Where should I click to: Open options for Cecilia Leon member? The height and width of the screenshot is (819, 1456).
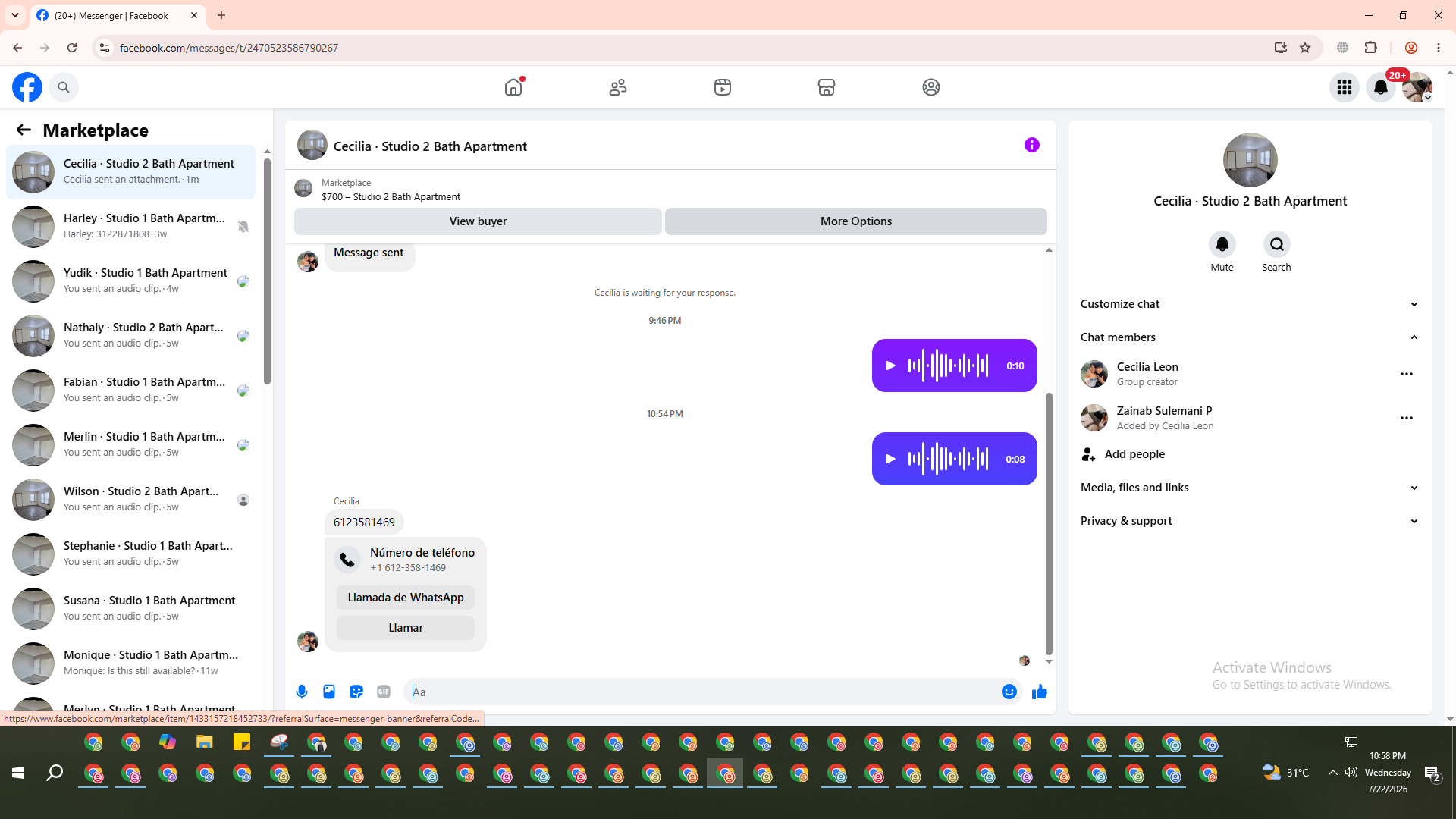click(1407, 374)
